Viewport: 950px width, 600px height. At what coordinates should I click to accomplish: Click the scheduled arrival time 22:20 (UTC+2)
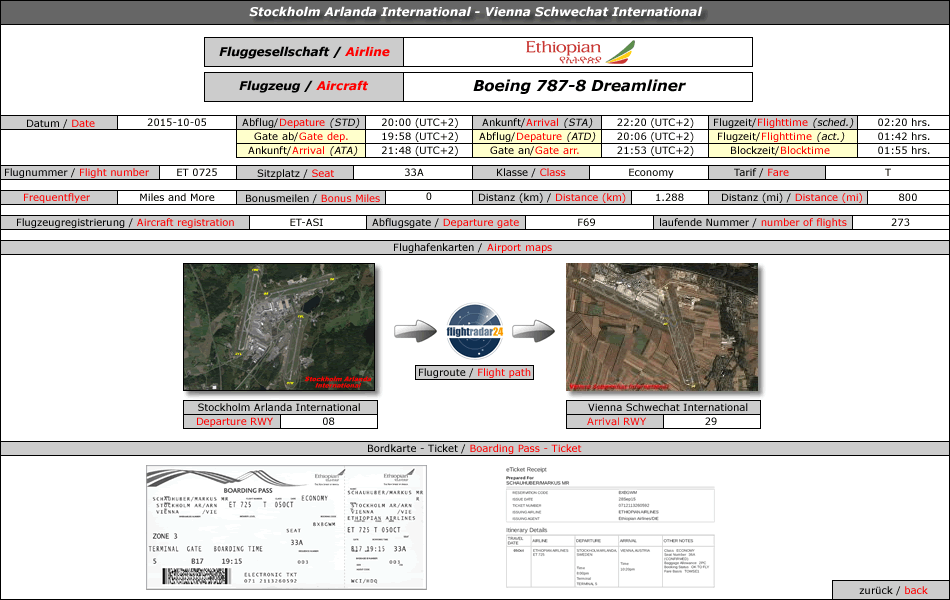click(x=655, y=122)
